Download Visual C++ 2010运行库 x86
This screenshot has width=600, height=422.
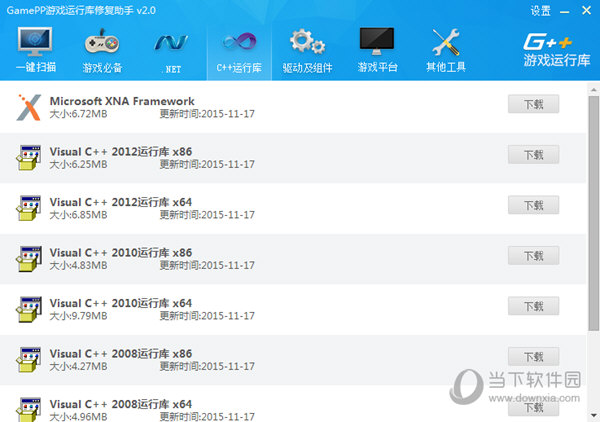[533, 256]
